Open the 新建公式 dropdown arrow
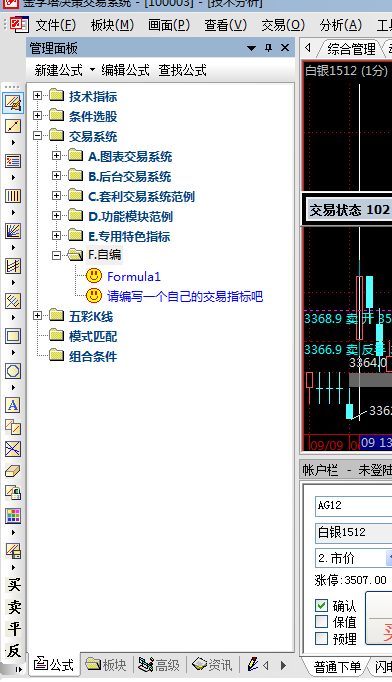 92,70
